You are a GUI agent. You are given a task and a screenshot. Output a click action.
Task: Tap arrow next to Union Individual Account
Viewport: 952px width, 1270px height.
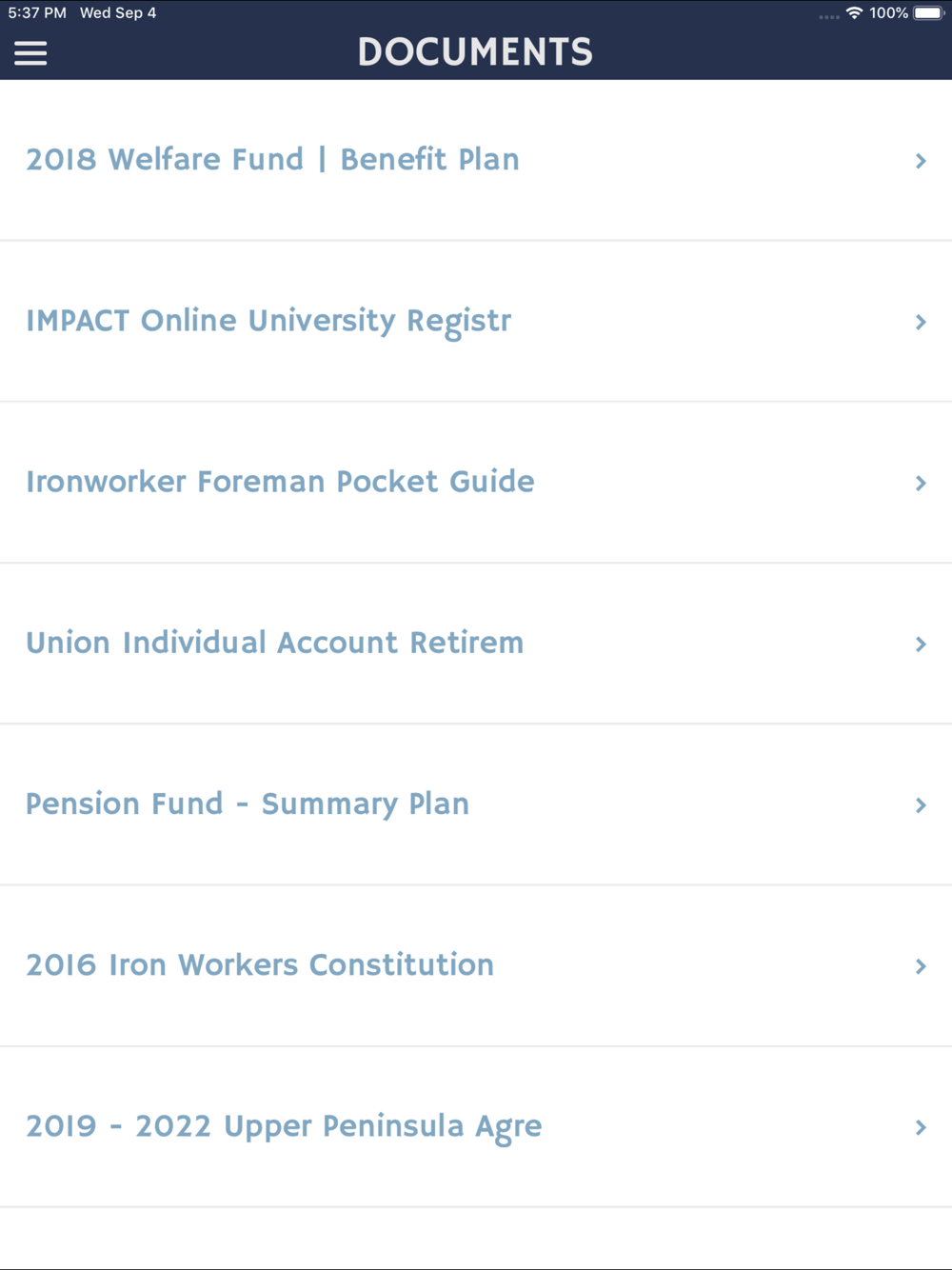(921, 645)
